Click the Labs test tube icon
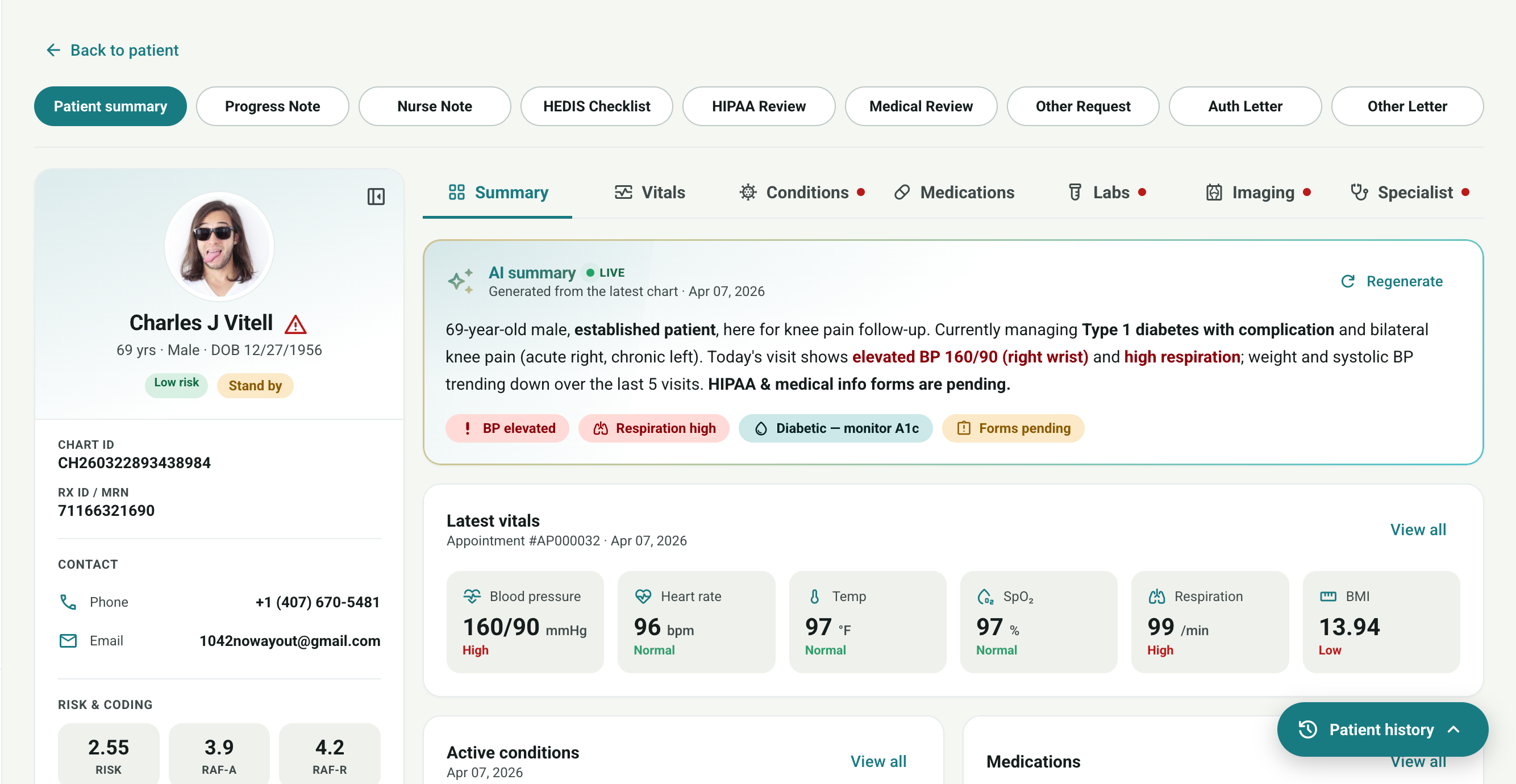The height and width of the screenshot is (784, 1516). pyautogui.click(x=1075, y=192)
